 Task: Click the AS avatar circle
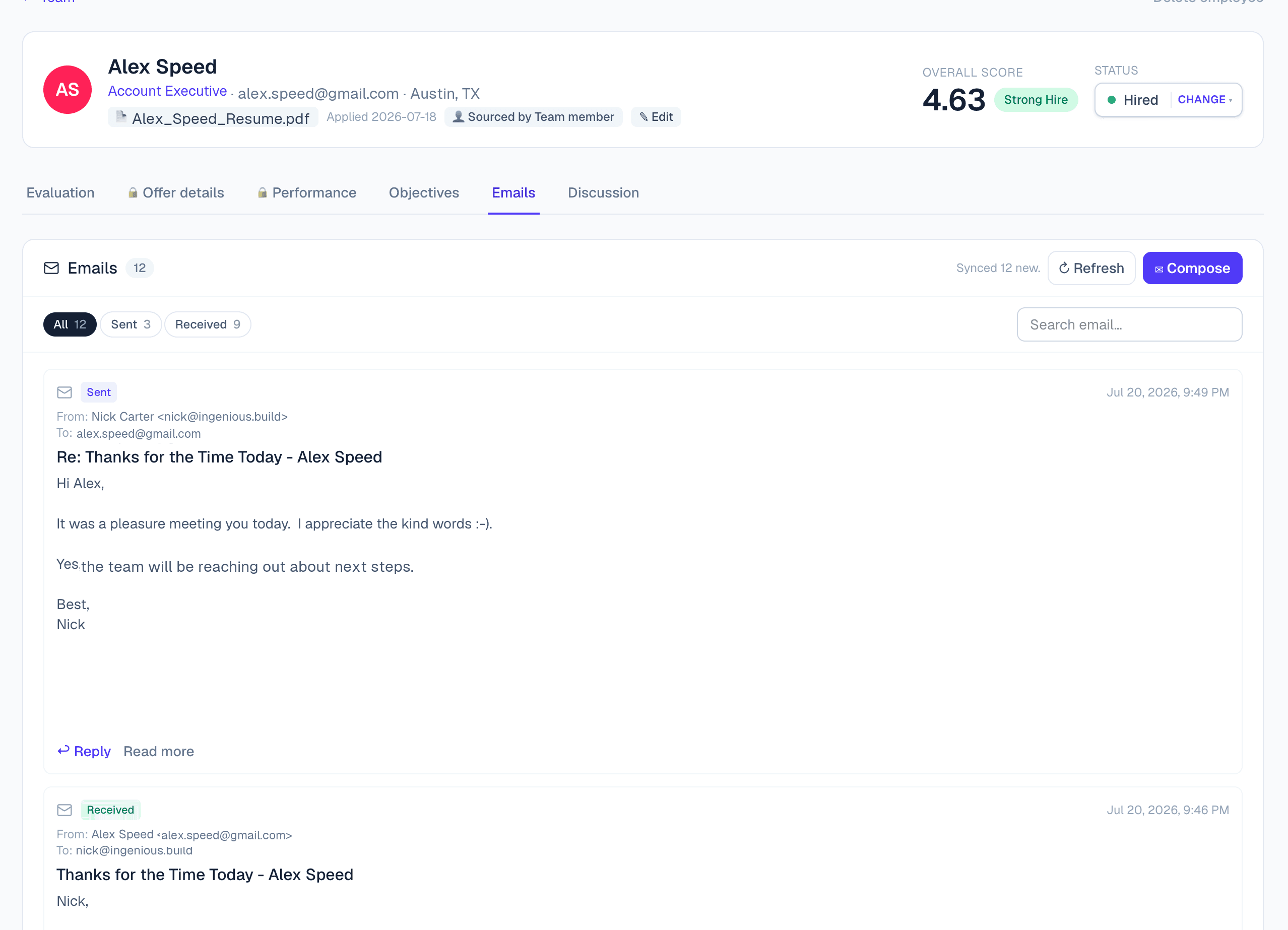click(67, 90)
